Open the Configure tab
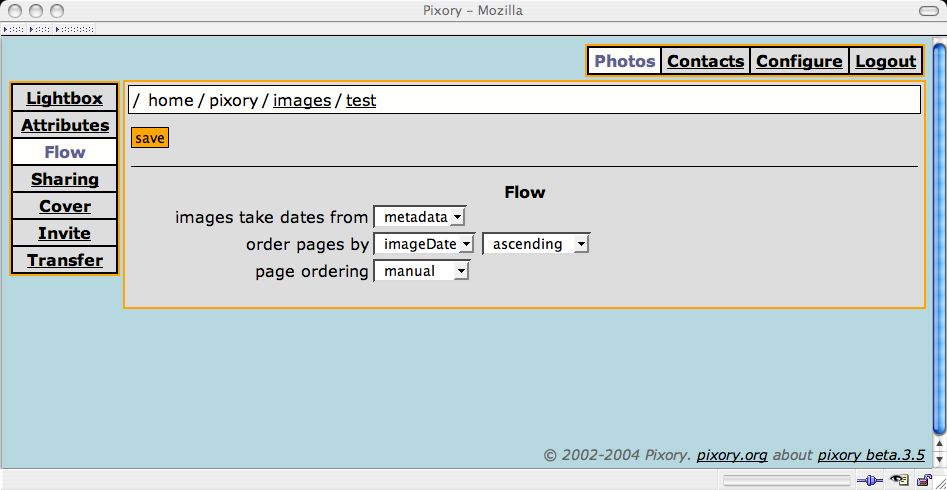 (x=799, y=61)
